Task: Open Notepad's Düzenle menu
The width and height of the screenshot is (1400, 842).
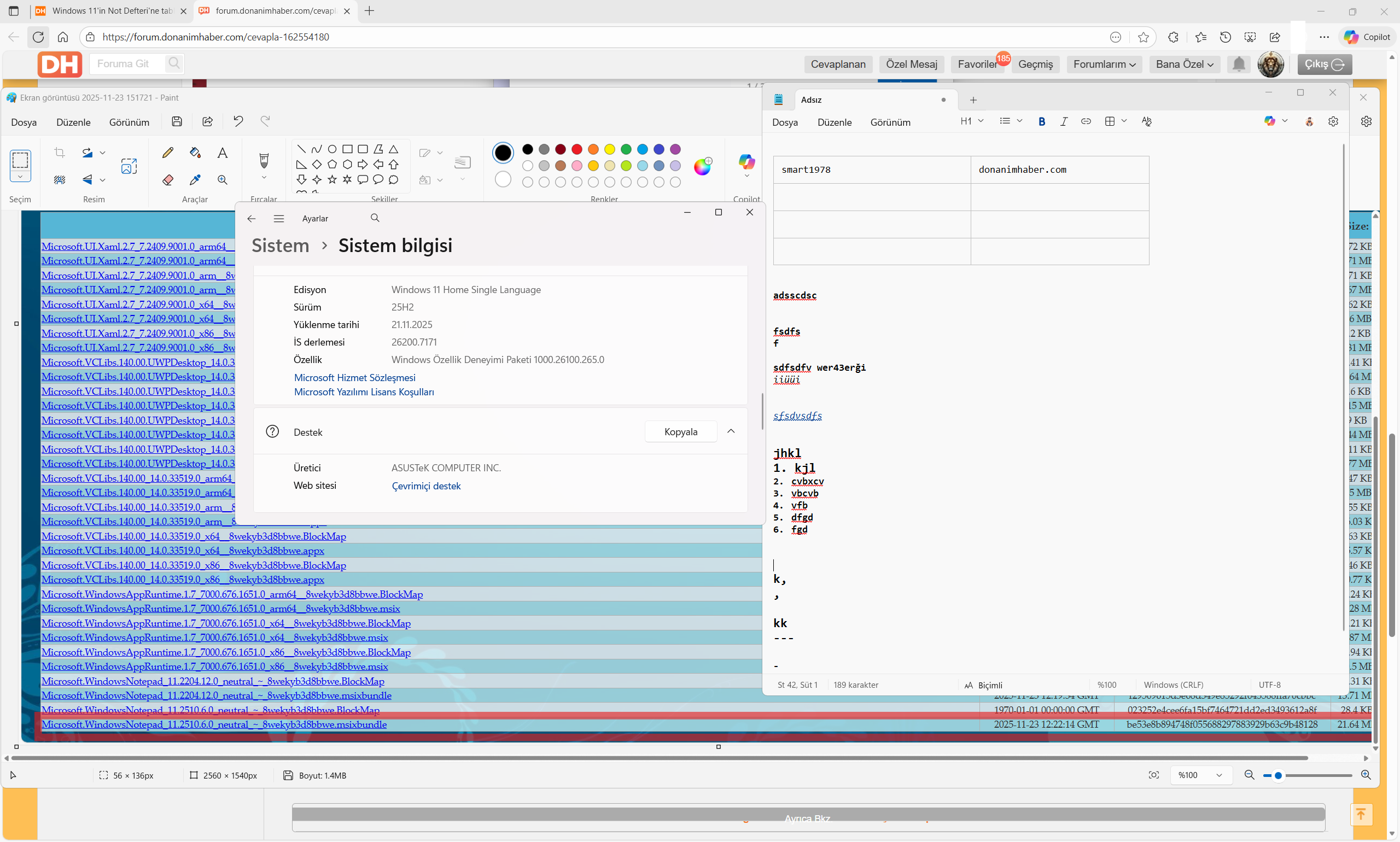Action: point(834,122)
